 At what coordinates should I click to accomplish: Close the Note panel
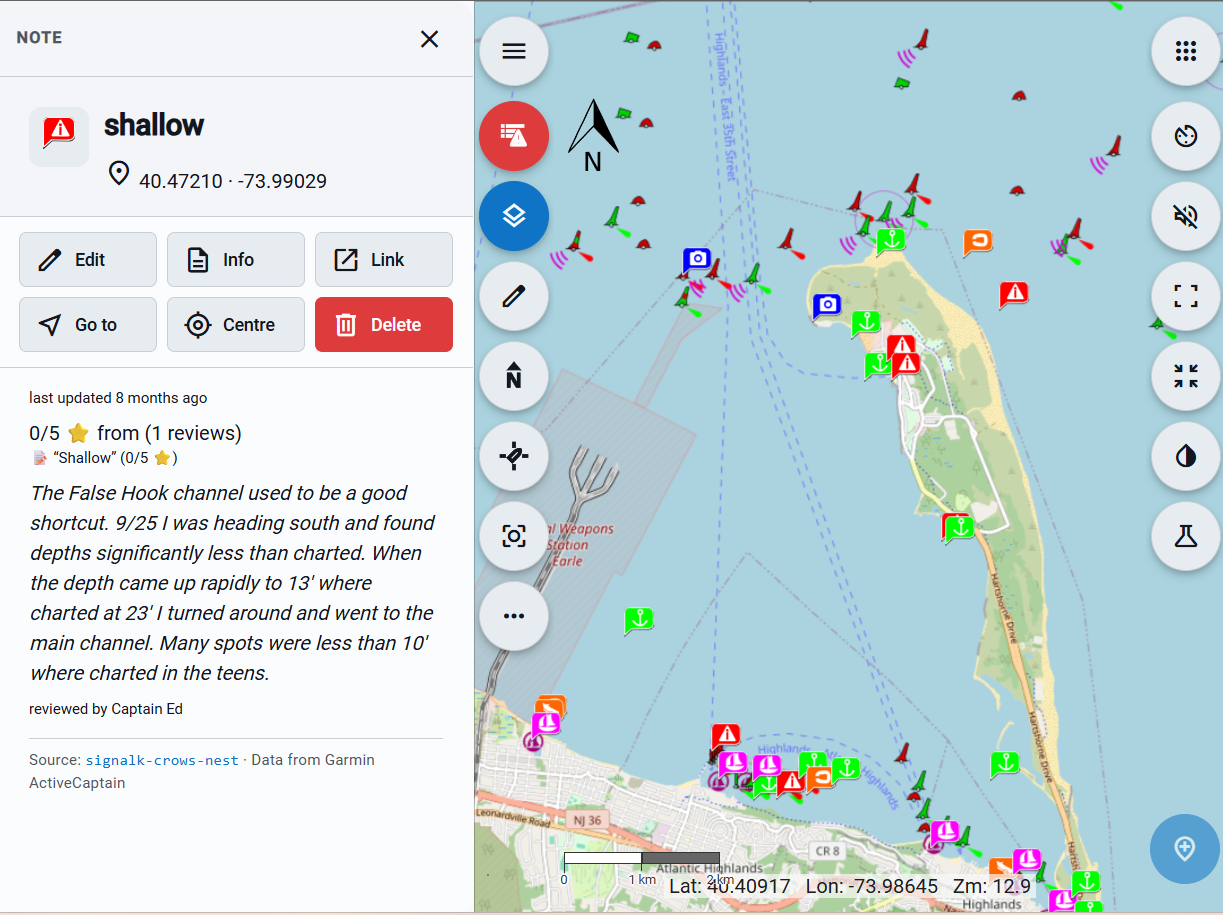coord(429,39)
